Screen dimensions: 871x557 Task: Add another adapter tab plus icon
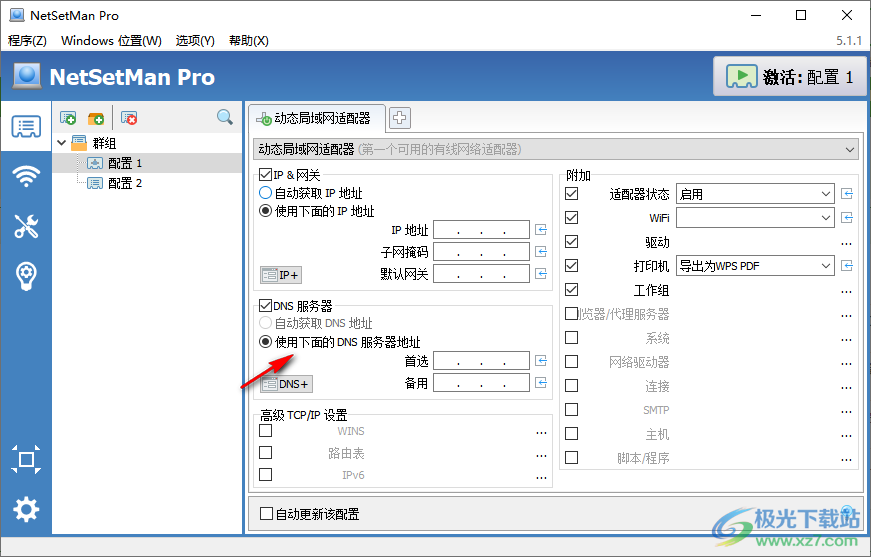[399, 118]
